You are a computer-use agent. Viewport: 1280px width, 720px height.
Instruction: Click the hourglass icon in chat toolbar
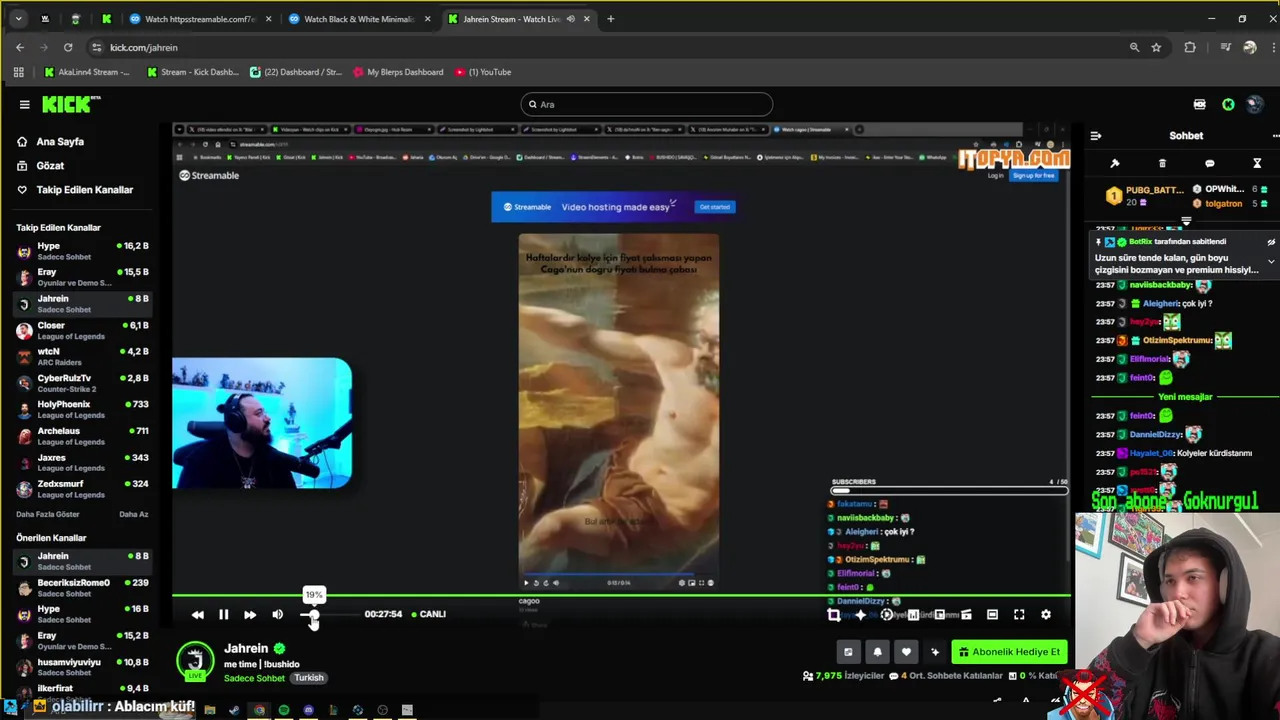[1257, 163]
